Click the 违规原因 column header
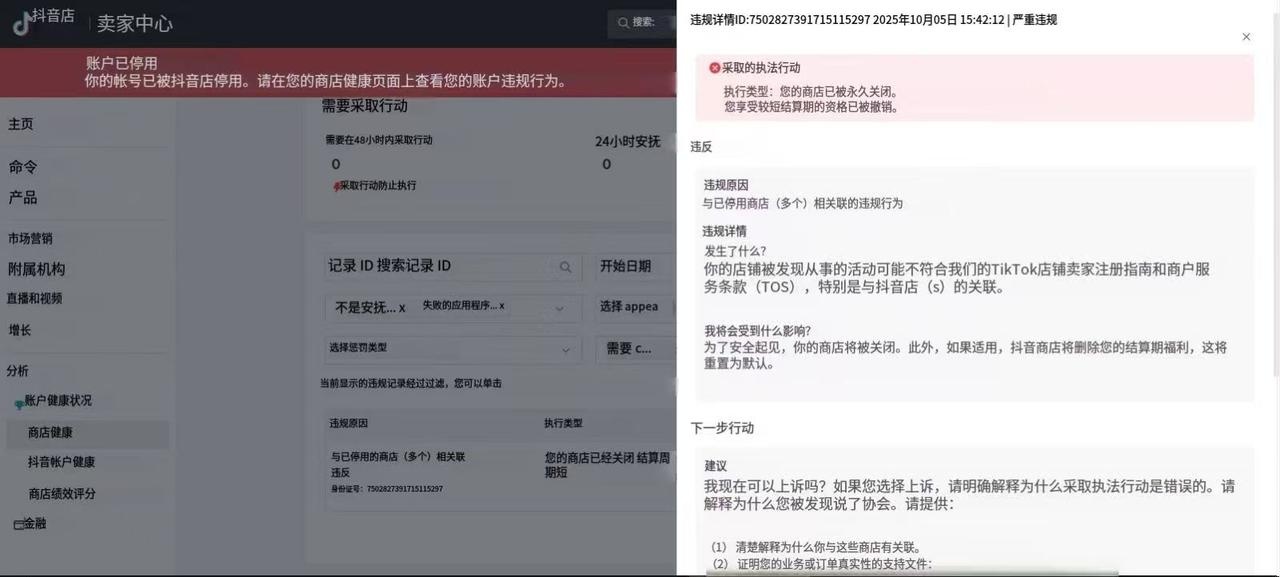Image resolution: width=1280 pixels, height=577 pixels. pos(349,423)
